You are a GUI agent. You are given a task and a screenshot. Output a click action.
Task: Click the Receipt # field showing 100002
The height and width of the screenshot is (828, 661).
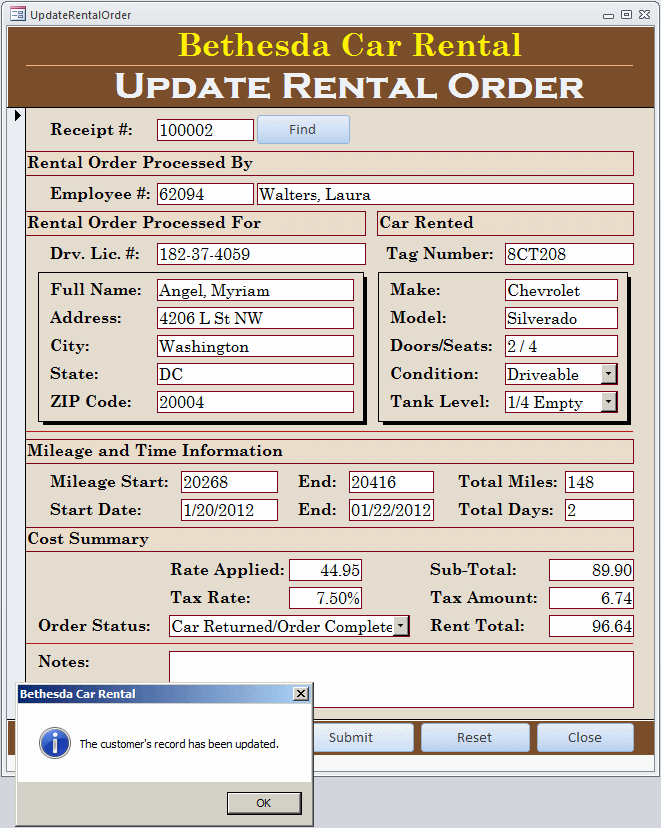(205, 130)
